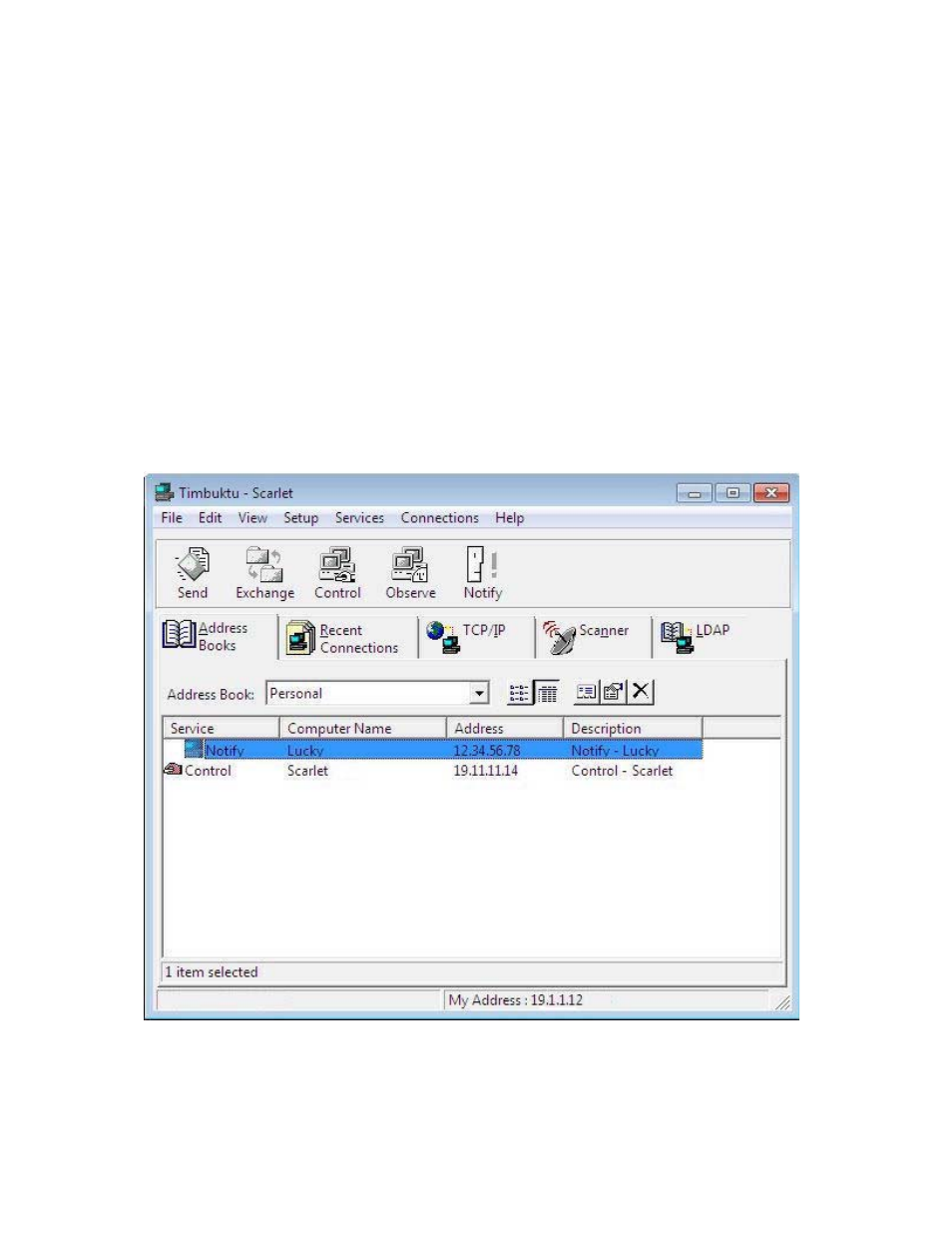This screenshot has width=952, height=1233.
Task: Maximize the Timbuktu window
Action: (x=732, y=493)
